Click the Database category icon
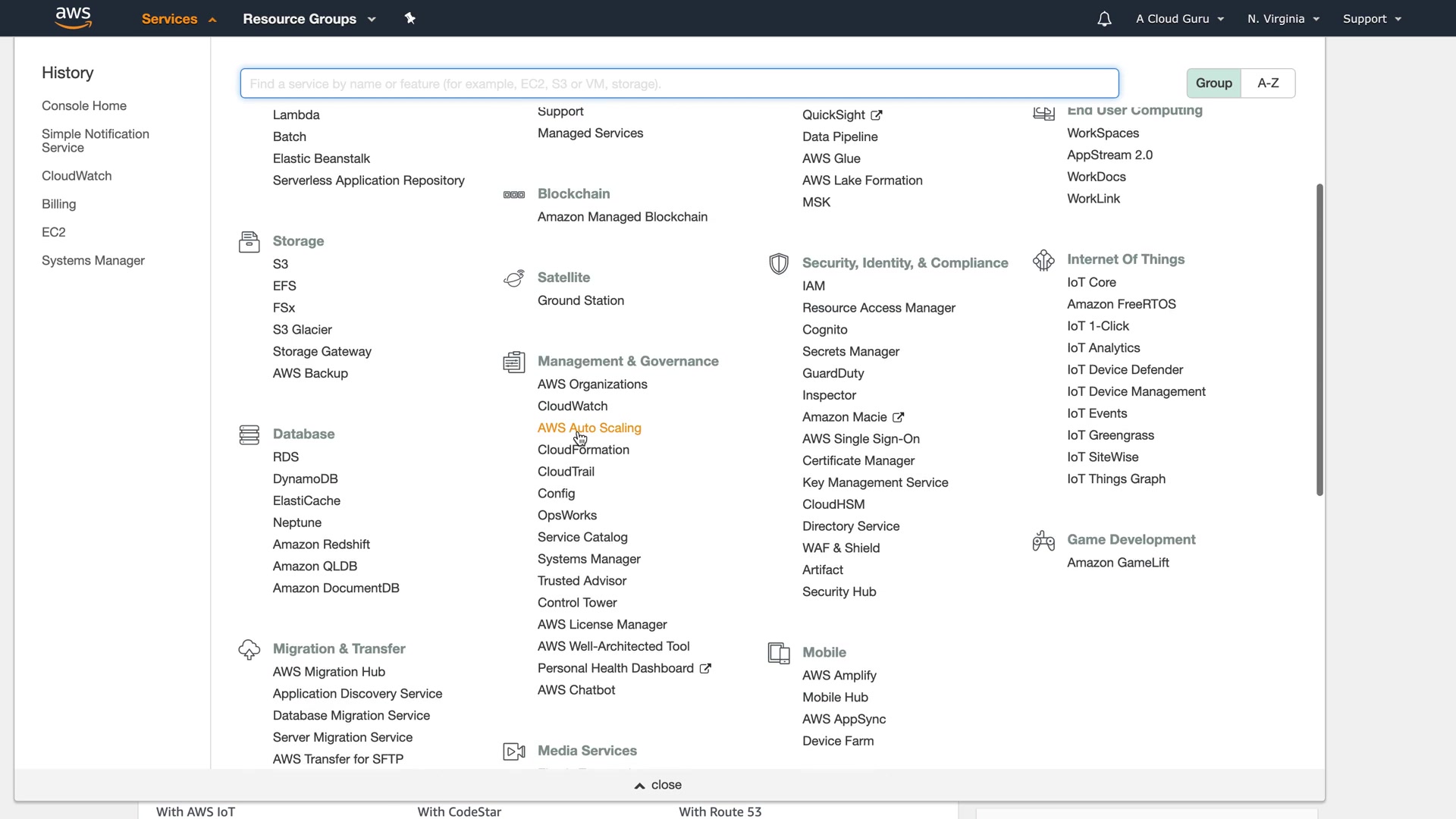 [x=249, y=435]
